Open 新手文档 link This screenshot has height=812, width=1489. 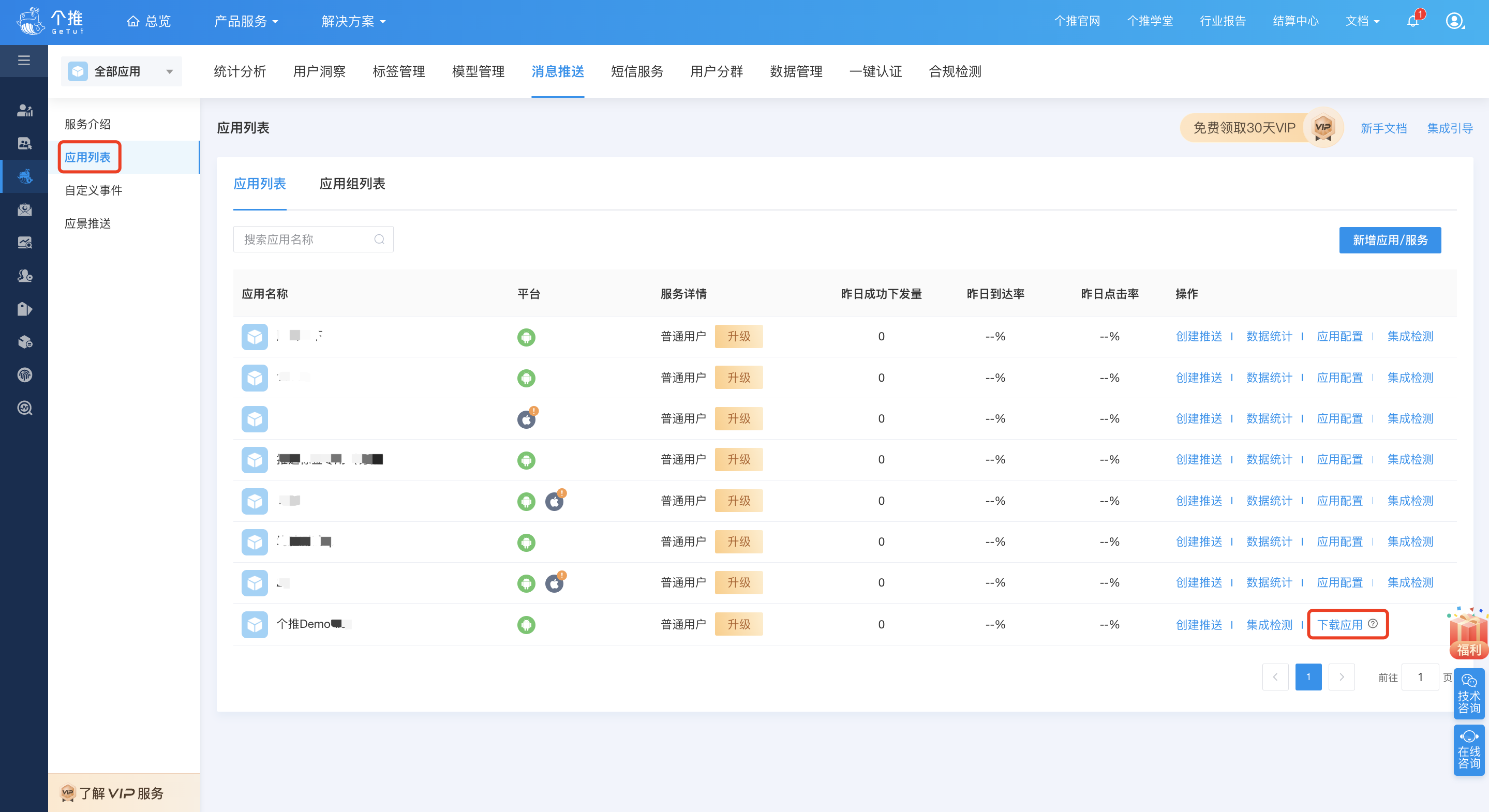1383,128
